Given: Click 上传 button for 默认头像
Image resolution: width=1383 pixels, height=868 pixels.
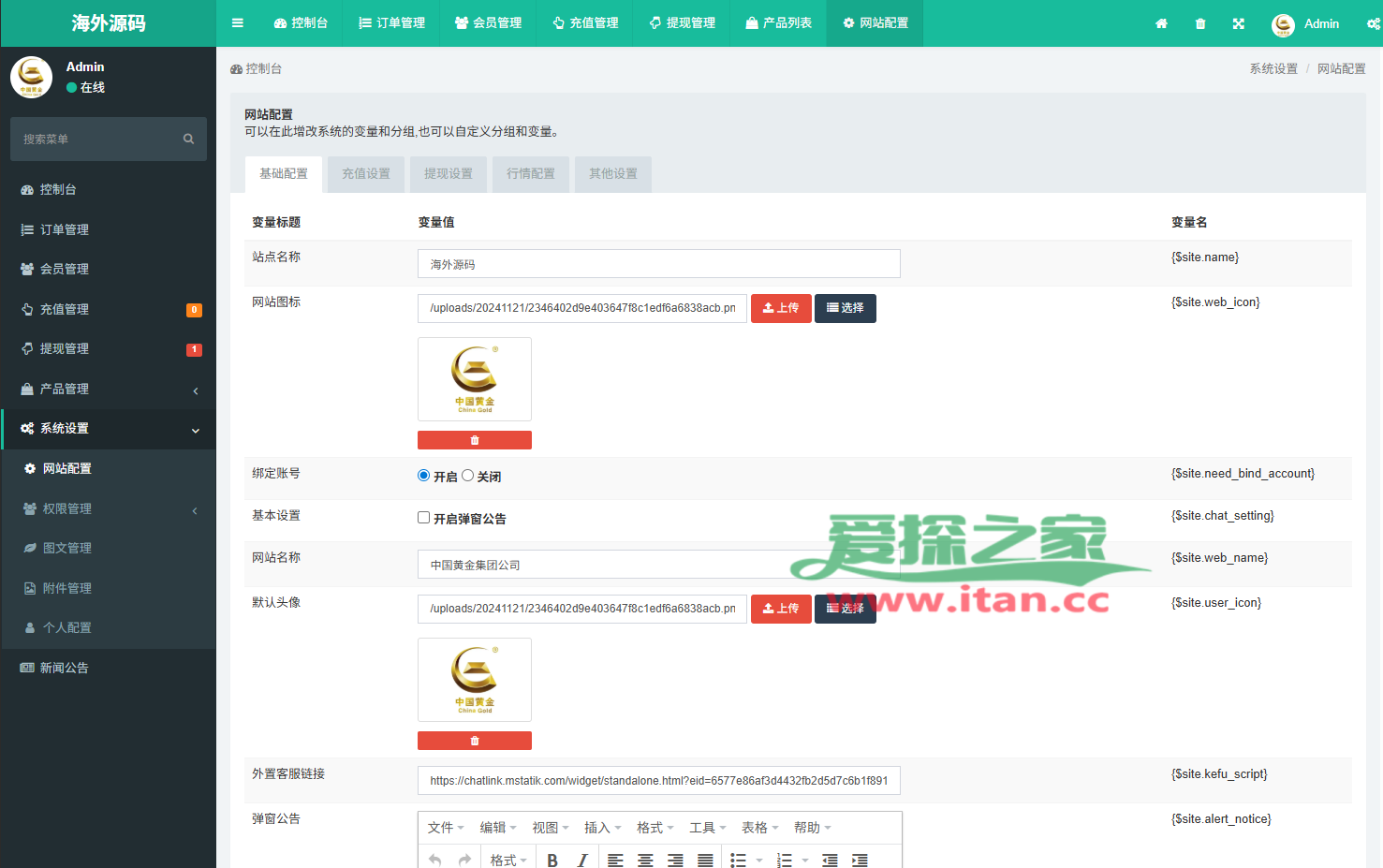Looking at the screenshot, I should [x=781, y=609].
